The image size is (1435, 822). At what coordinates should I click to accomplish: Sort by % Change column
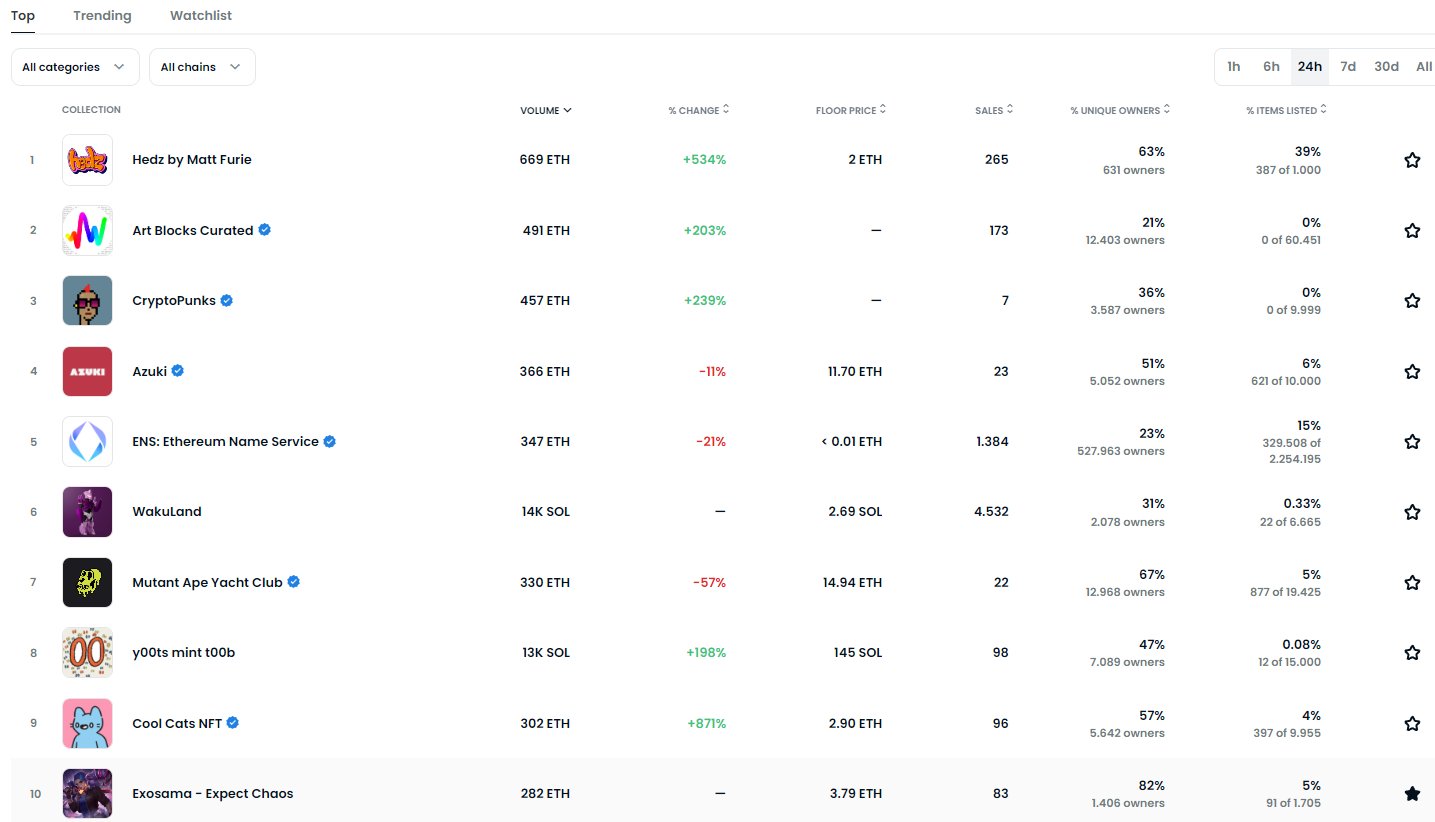[x=699, y=110]
